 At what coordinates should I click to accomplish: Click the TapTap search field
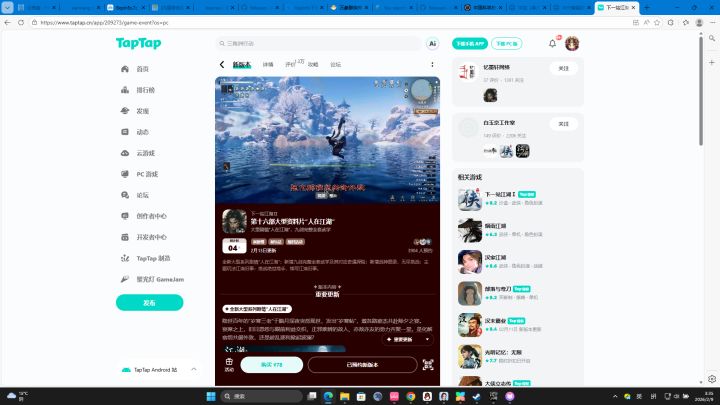318,43
